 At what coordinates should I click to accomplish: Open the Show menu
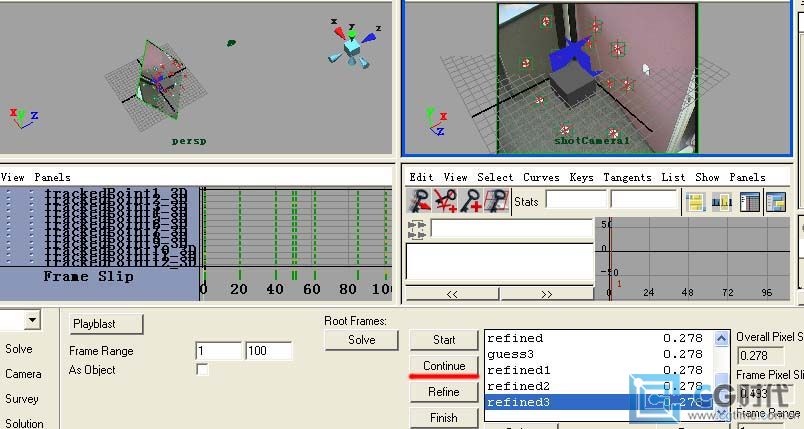pyautogui.click(x=707, y=177)
